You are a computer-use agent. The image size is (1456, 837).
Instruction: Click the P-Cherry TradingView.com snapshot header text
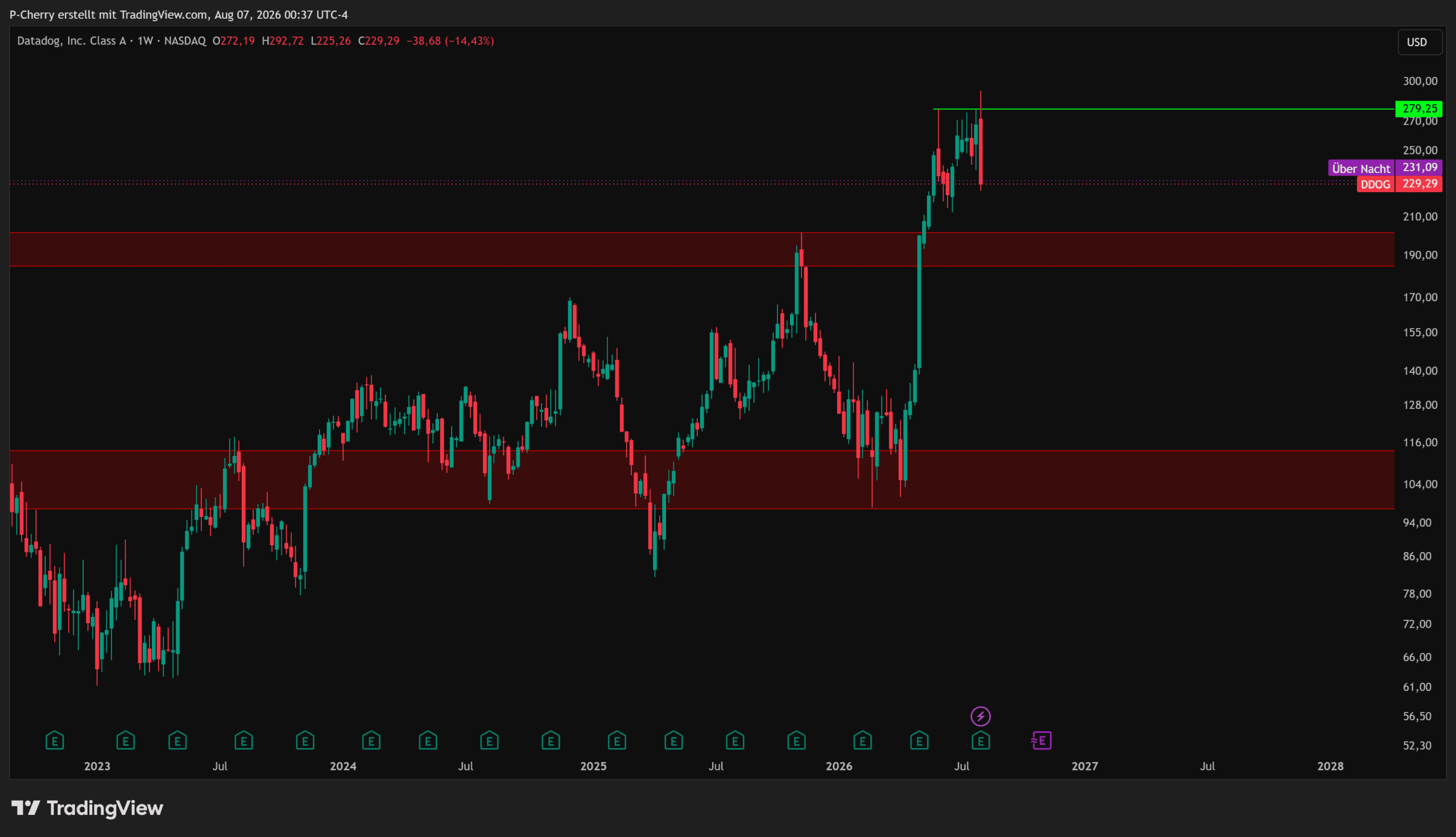(179, 15)
